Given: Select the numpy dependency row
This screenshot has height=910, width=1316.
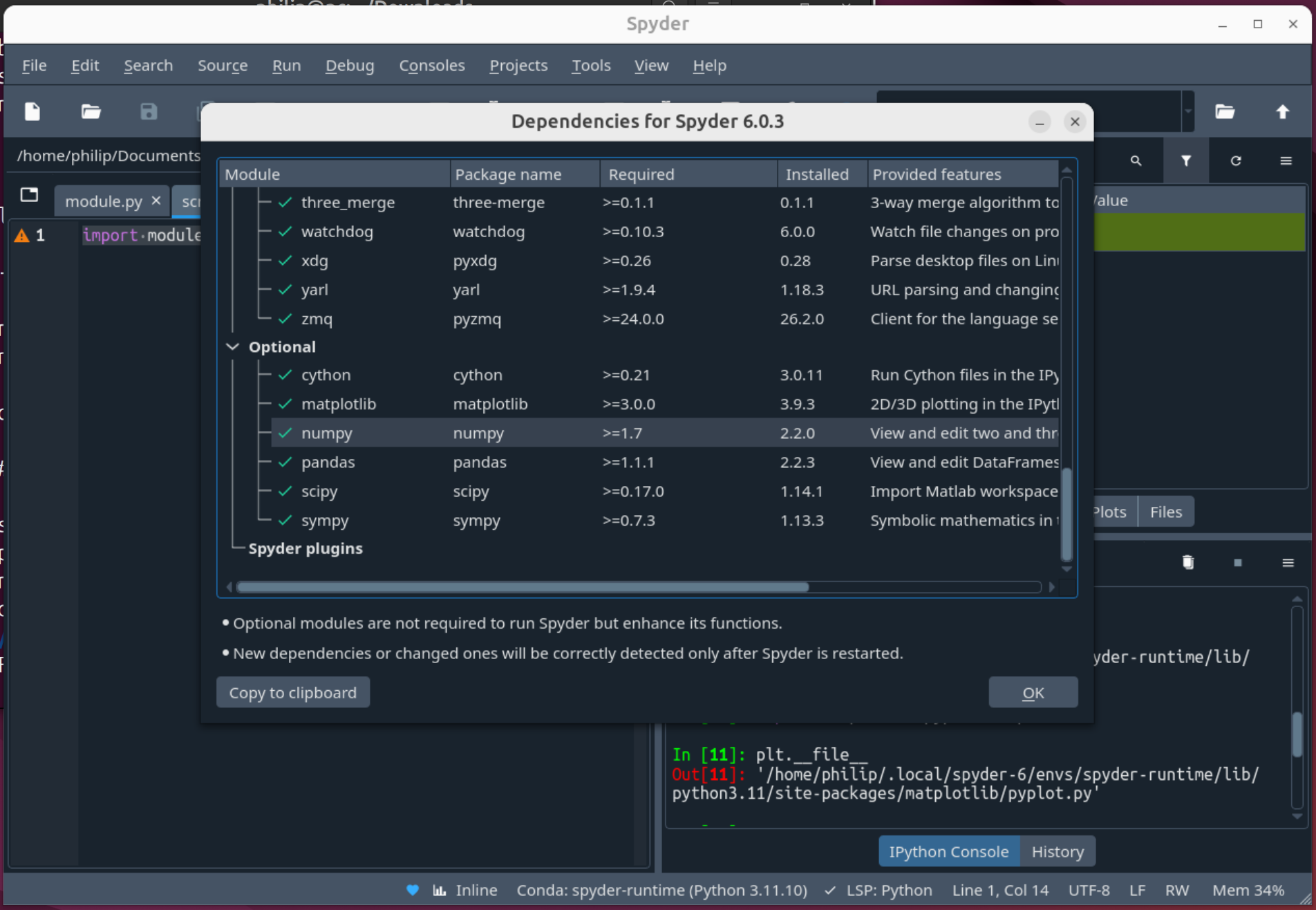Looking at the screenshot, I should (x=665, y=433).
